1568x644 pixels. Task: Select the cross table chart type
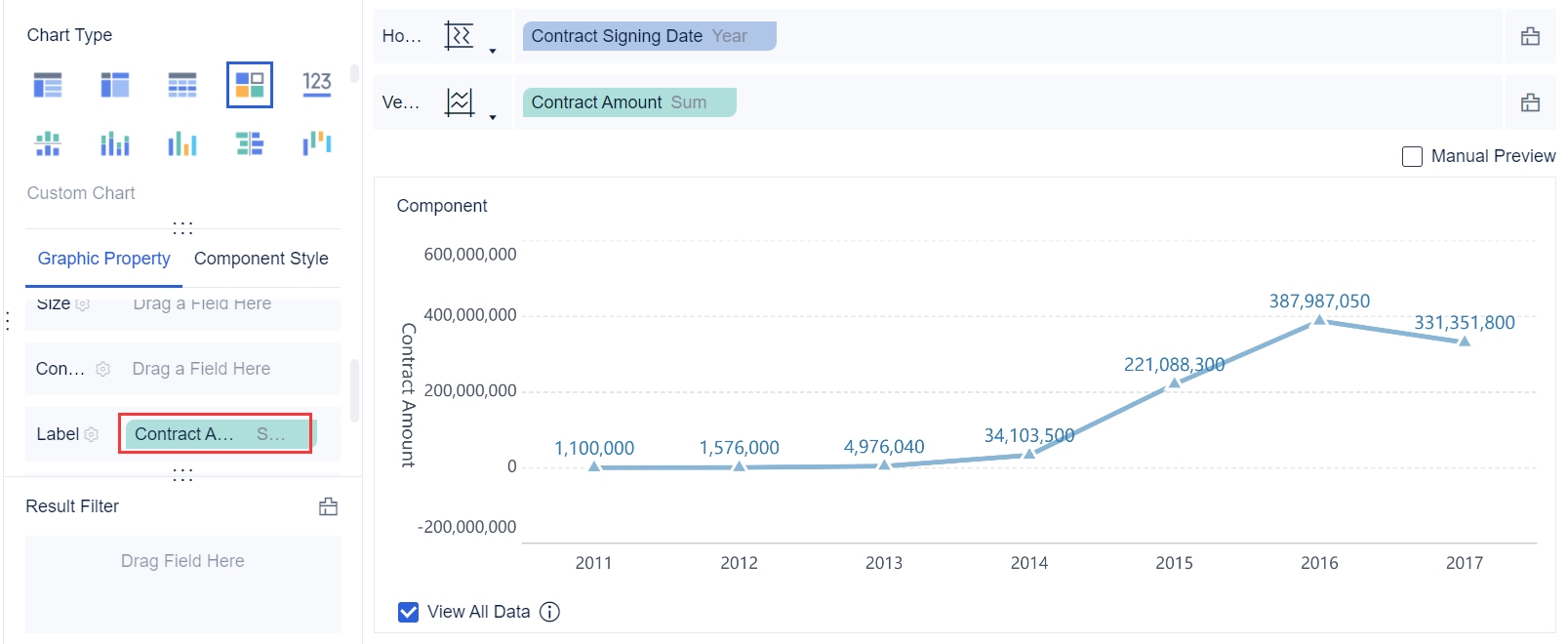115,85
